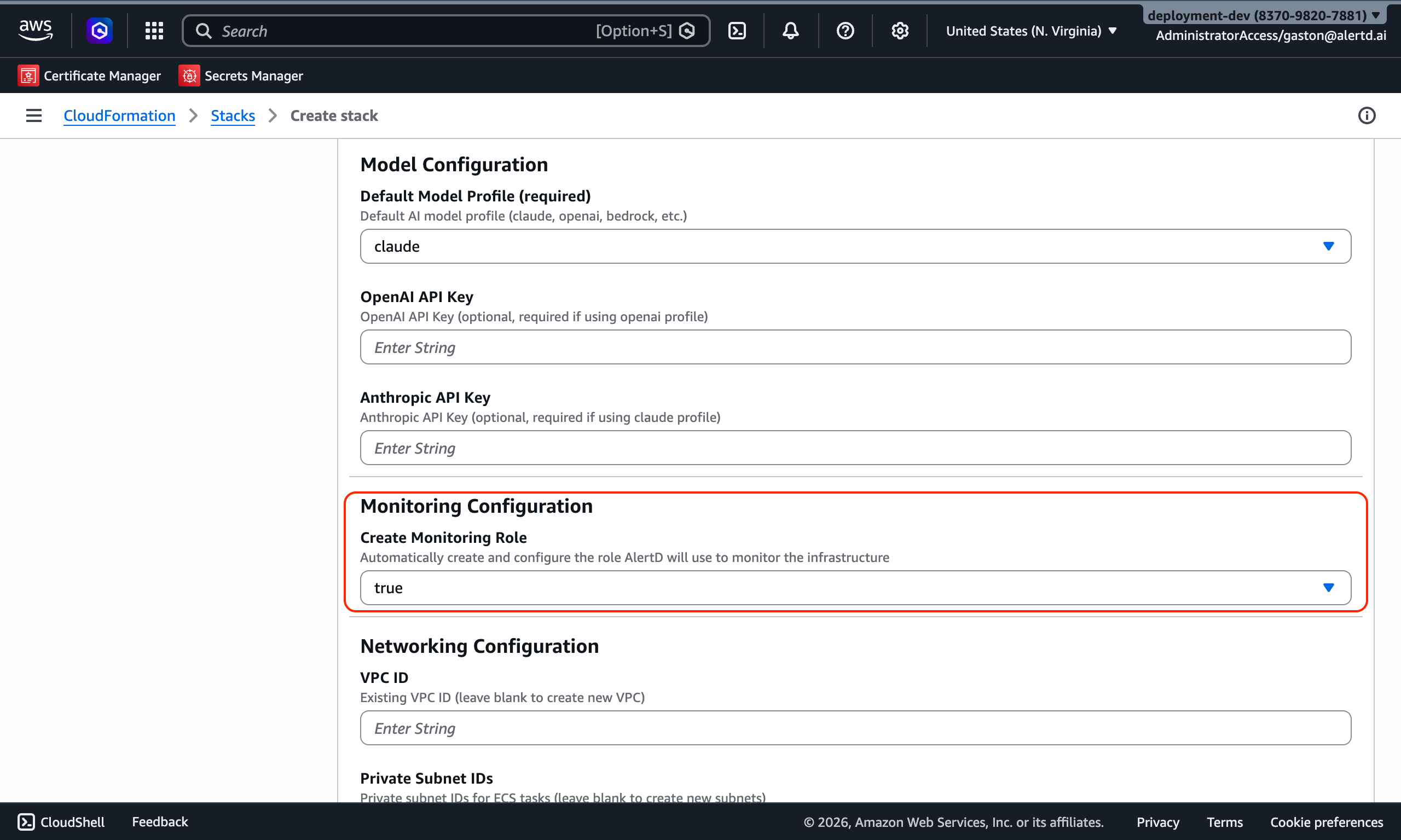Open the Terms footer link
Viewport: 1401px width, 840px height.
click(1224, 822)
